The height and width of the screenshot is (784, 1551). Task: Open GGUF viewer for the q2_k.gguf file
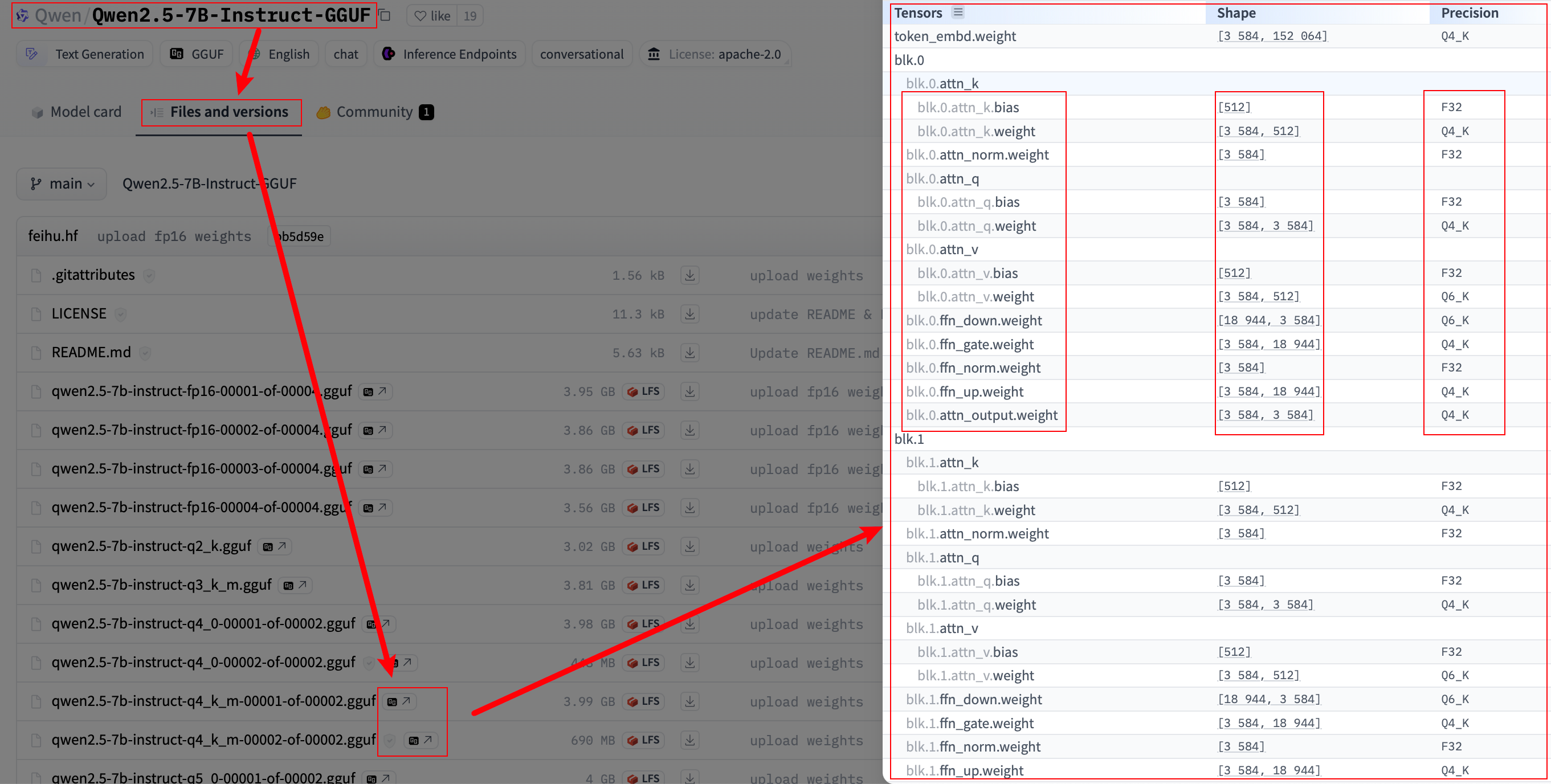tap(275, 546)
